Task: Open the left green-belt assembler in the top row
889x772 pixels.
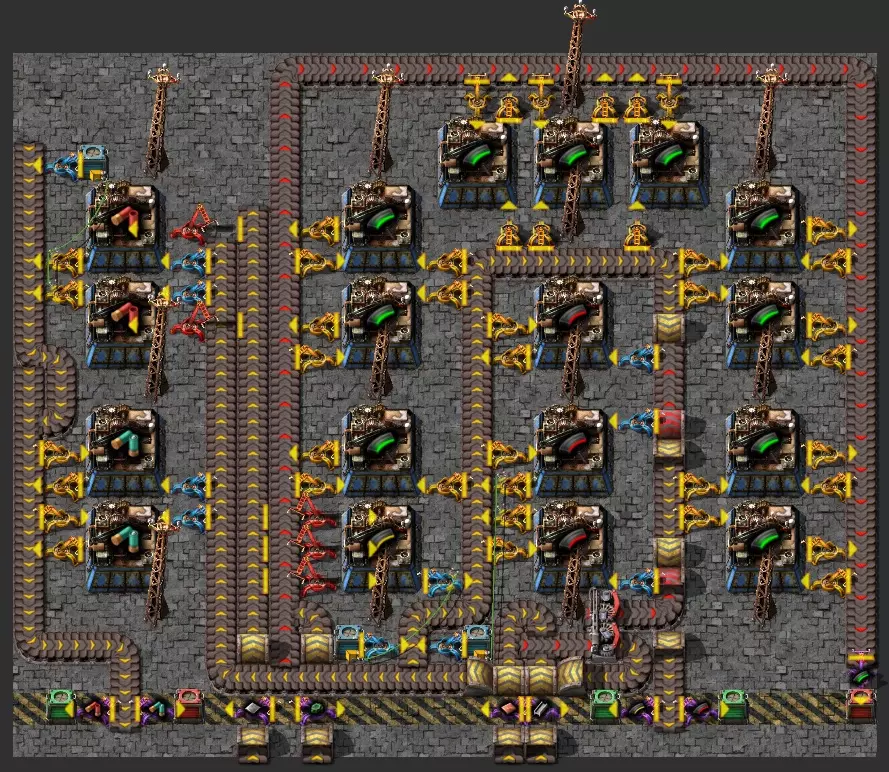Action: [x=477, y=163]
